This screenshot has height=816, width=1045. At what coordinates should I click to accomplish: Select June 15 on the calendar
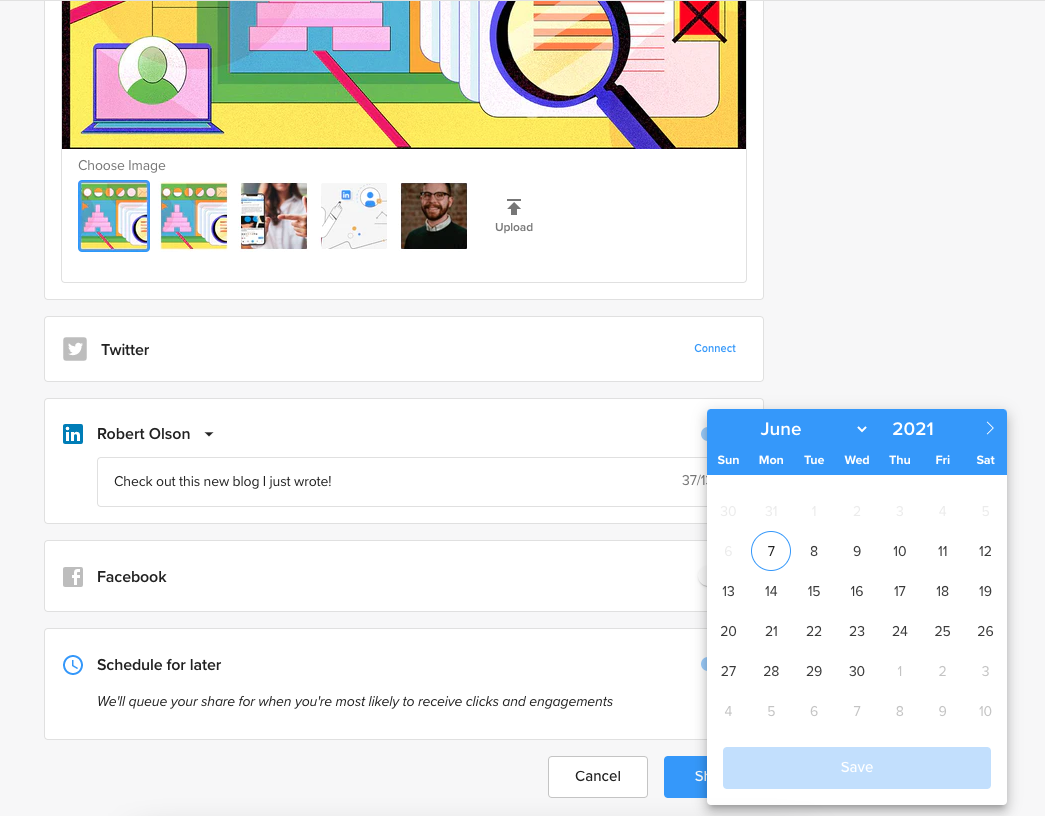[813, 591]
